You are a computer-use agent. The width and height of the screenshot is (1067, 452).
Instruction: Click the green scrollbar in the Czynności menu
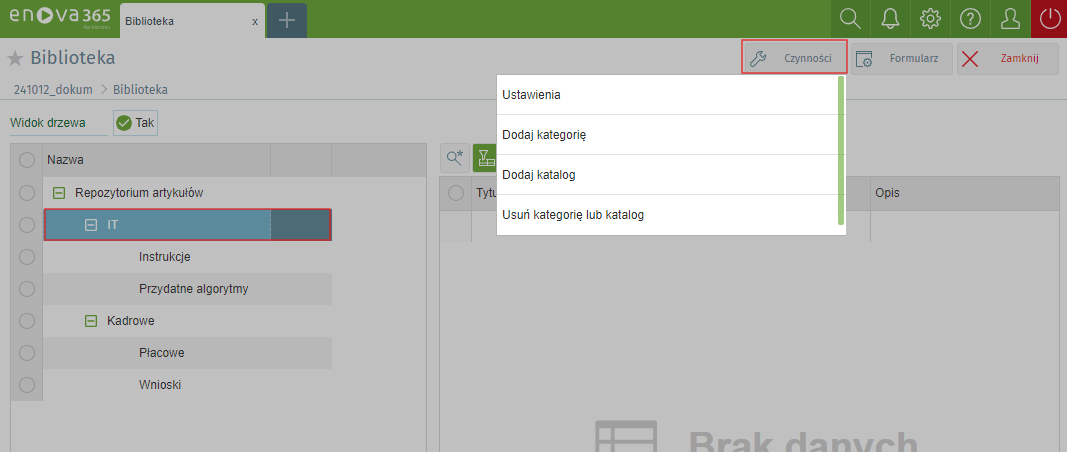(x=841, y=150)
